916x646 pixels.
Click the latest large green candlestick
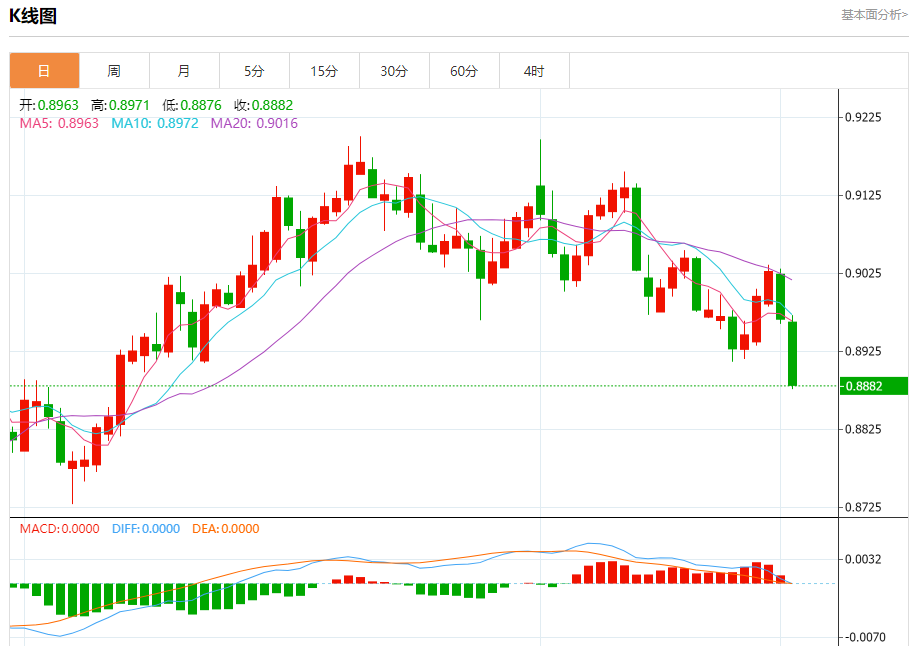[x=793, y=353]
